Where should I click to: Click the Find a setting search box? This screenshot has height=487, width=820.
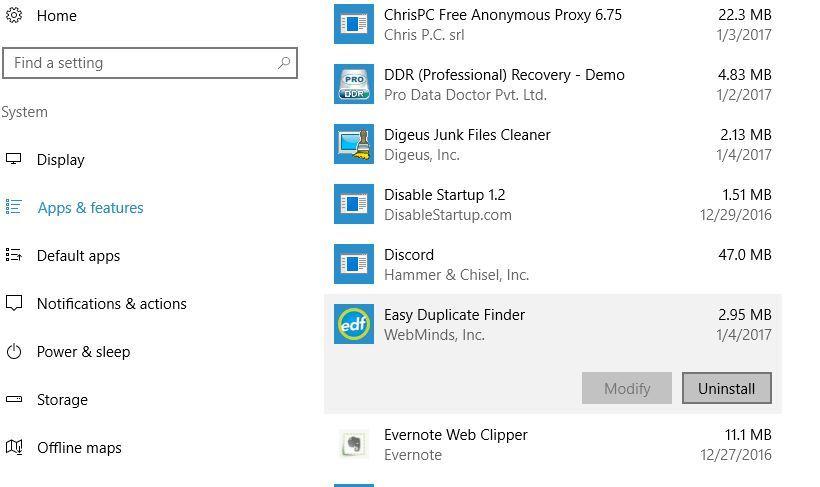(x=150, y=63)
